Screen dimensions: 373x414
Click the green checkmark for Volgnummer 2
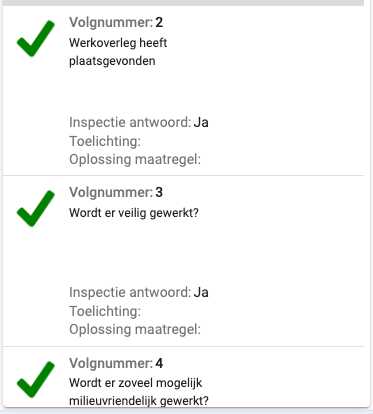pos(36,38)
